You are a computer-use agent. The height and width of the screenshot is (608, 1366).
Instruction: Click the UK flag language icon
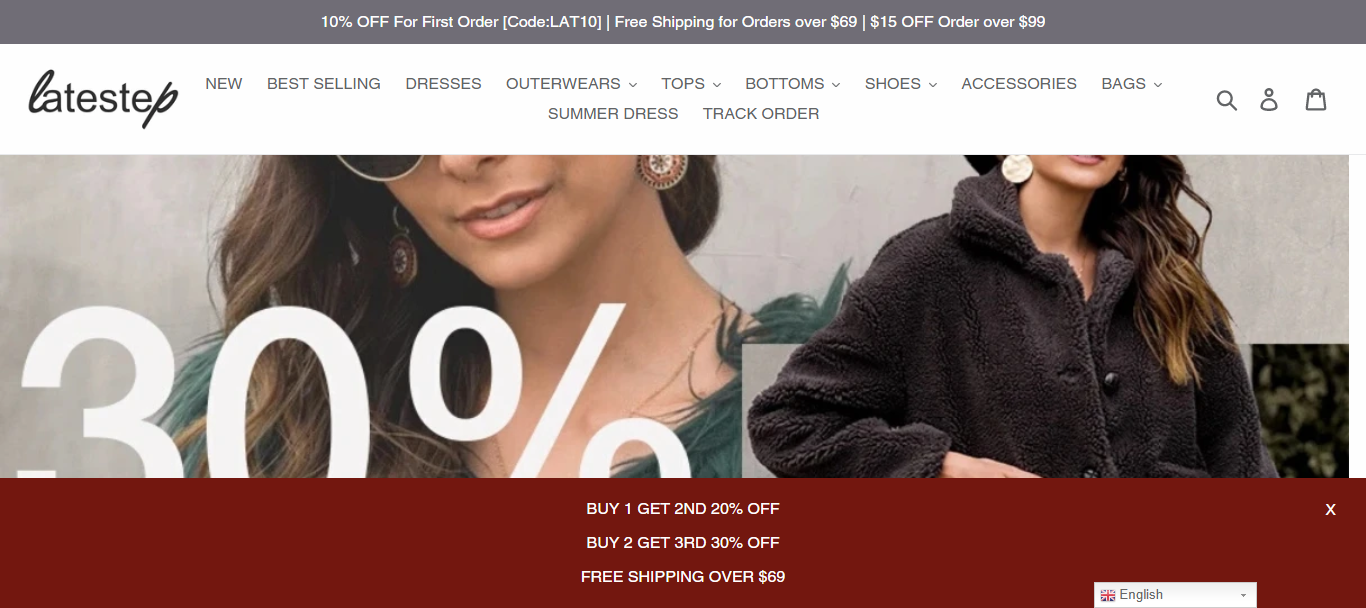pos(1107,595)
